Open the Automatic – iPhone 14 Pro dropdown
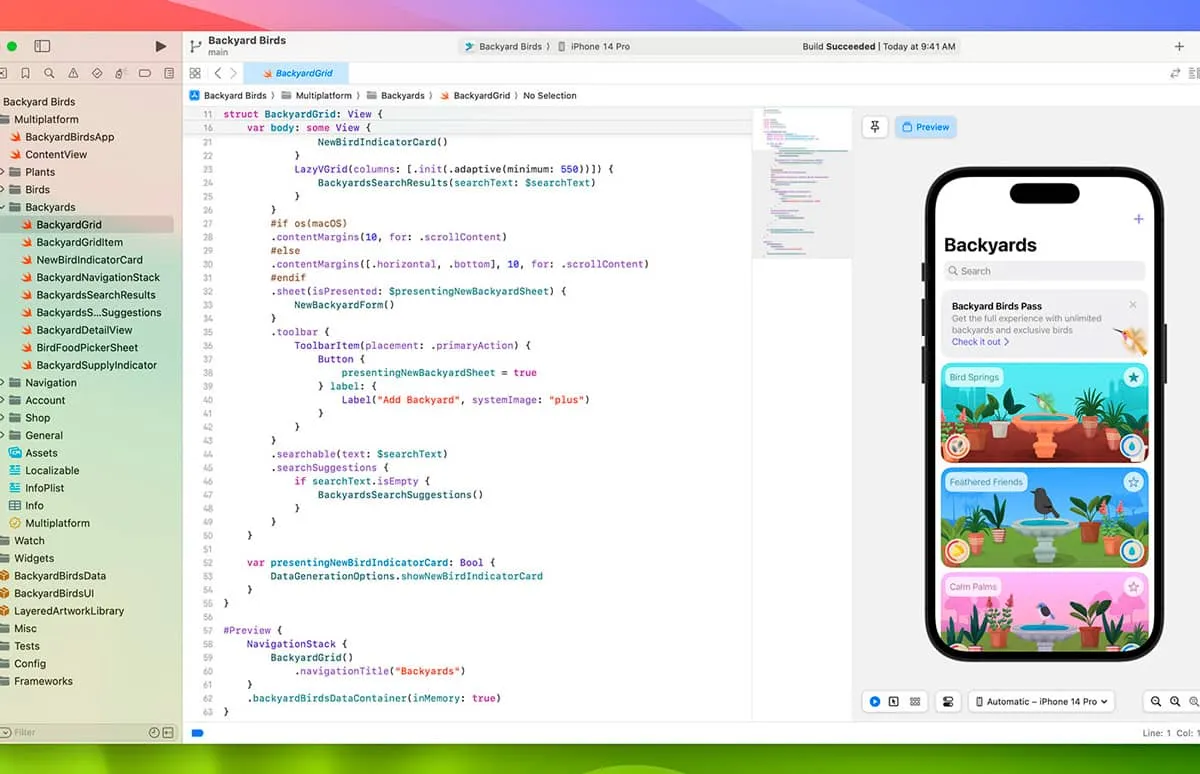The width and height of the screenshot is (1200, 774). tap(1041, 702)
